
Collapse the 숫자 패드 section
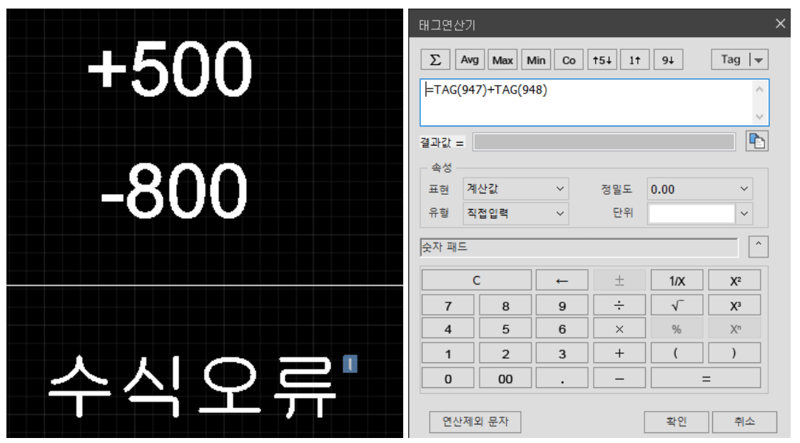[x=758, y=247]
